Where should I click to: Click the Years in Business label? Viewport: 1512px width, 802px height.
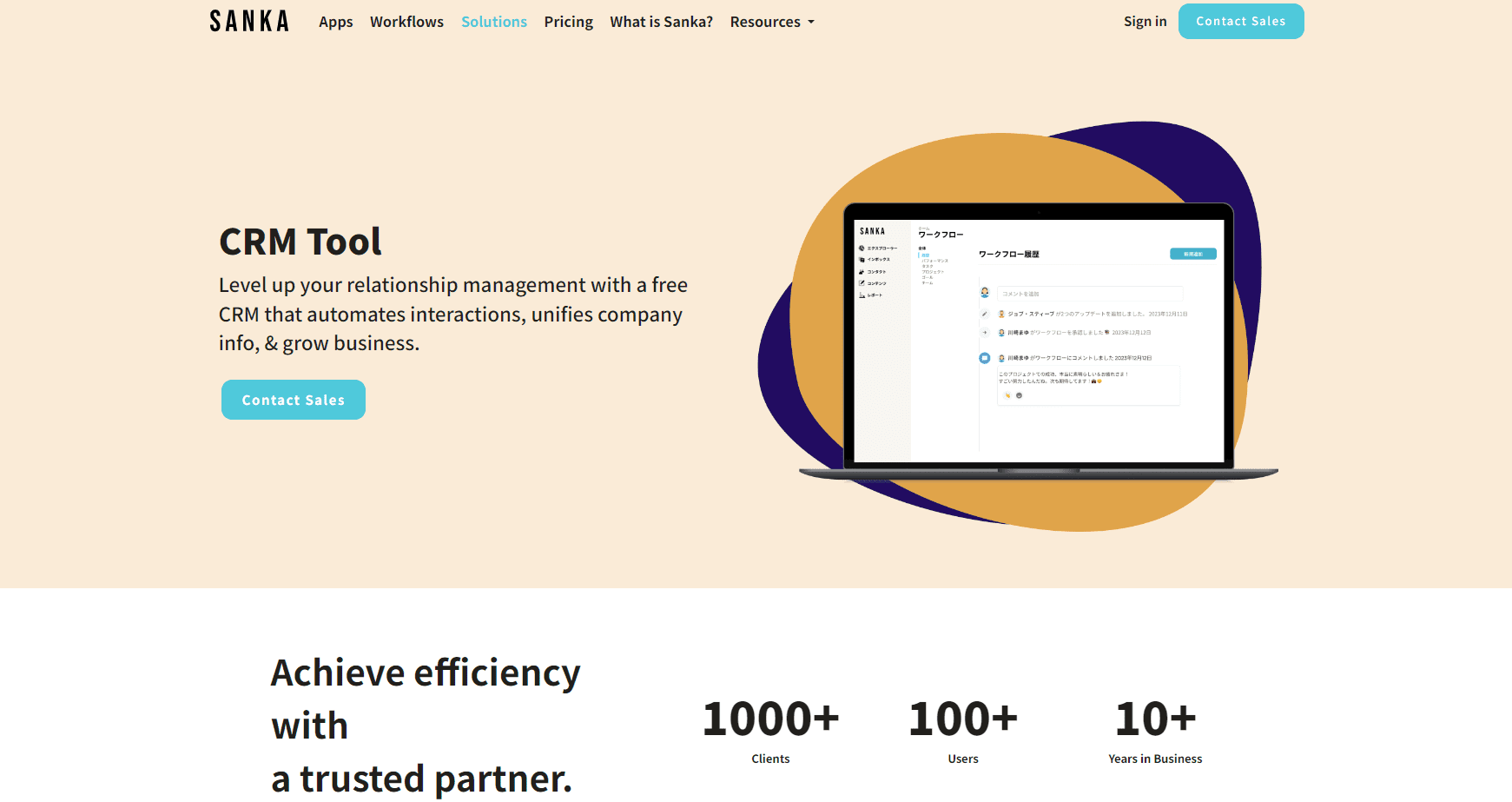1155,759
